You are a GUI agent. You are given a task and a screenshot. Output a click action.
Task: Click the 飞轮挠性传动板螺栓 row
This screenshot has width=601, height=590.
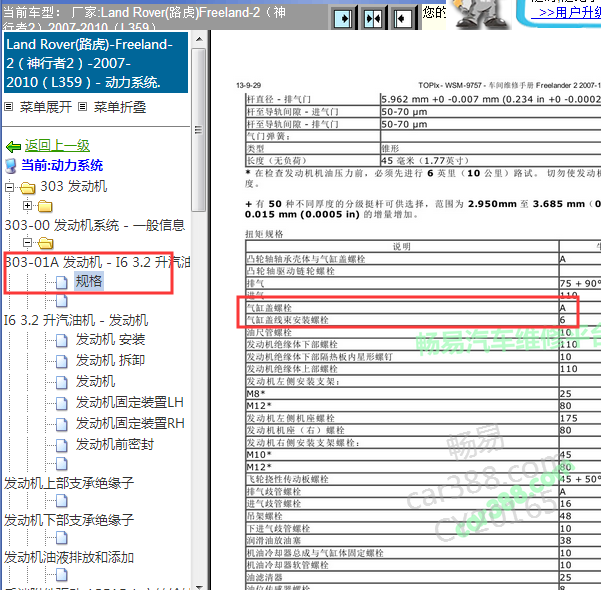pos(423,479)
